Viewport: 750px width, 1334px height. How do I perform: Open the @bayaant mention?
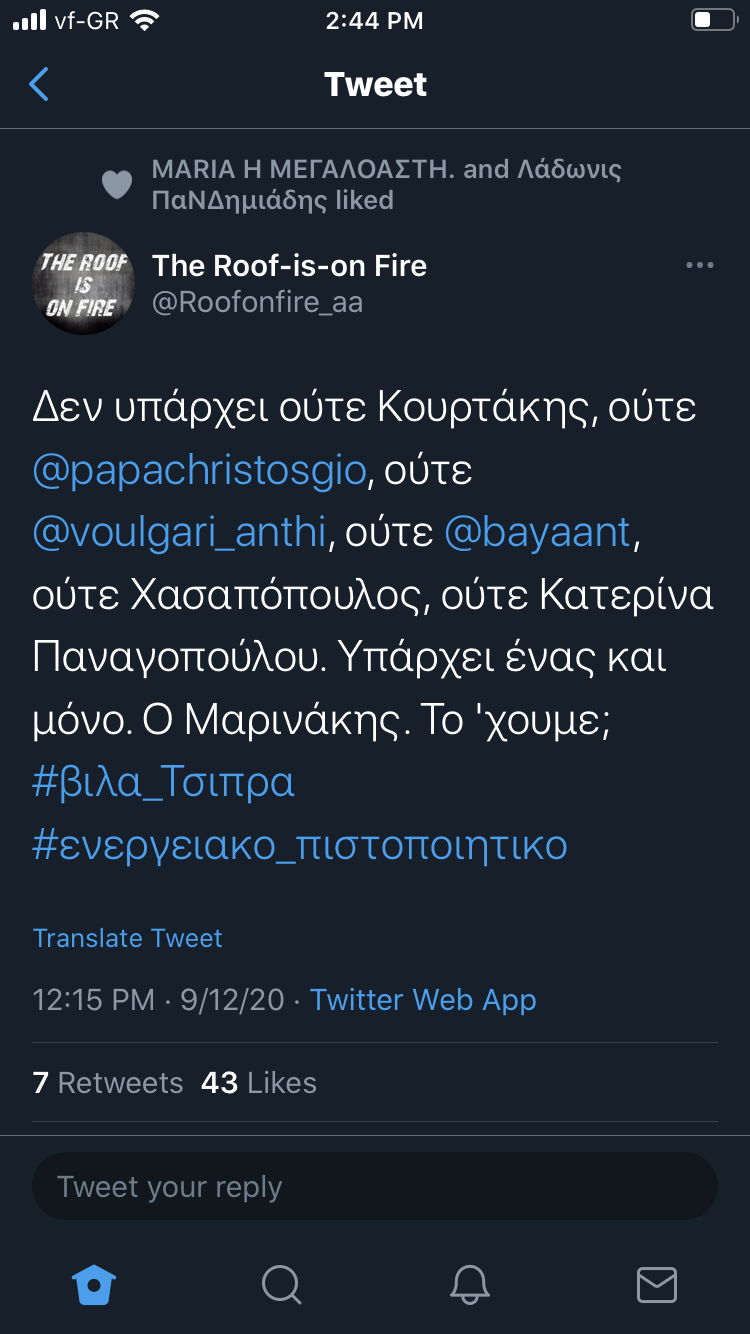(x=538, y=532)
